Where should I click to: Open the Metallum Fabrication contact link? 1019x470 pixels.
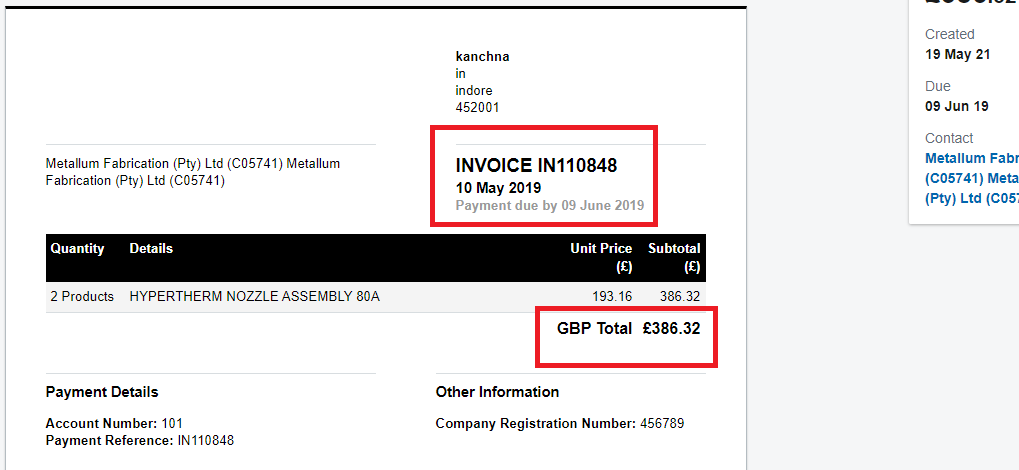click(x=972, y=178)
